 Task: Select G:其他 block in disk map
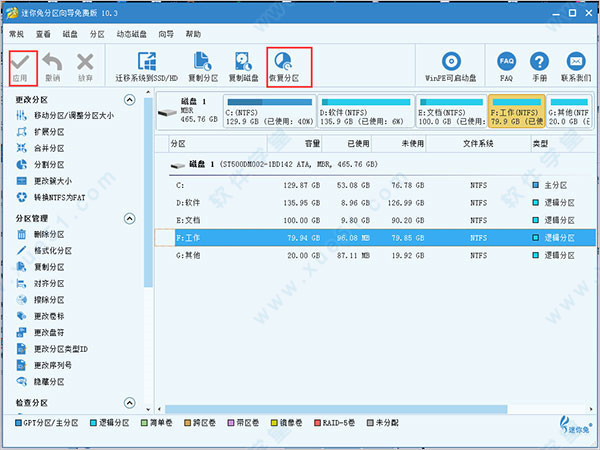tap(569, 111)
